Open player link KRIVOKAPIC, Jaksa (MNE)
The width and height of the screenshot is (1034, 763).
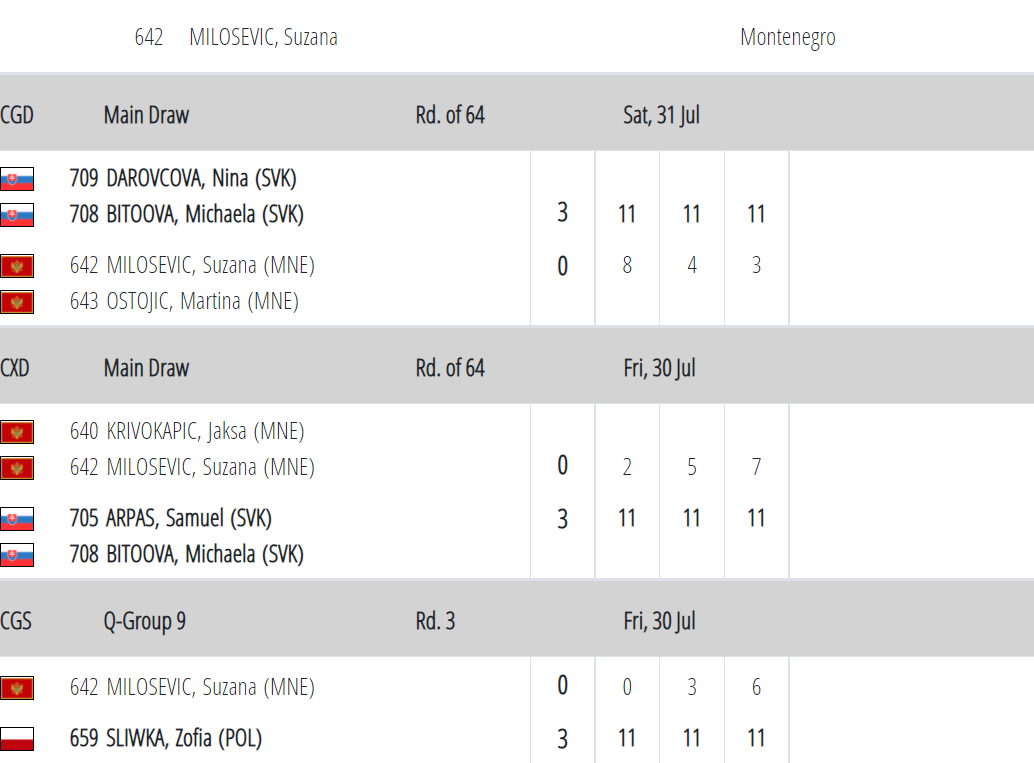(x=187, y=432)
